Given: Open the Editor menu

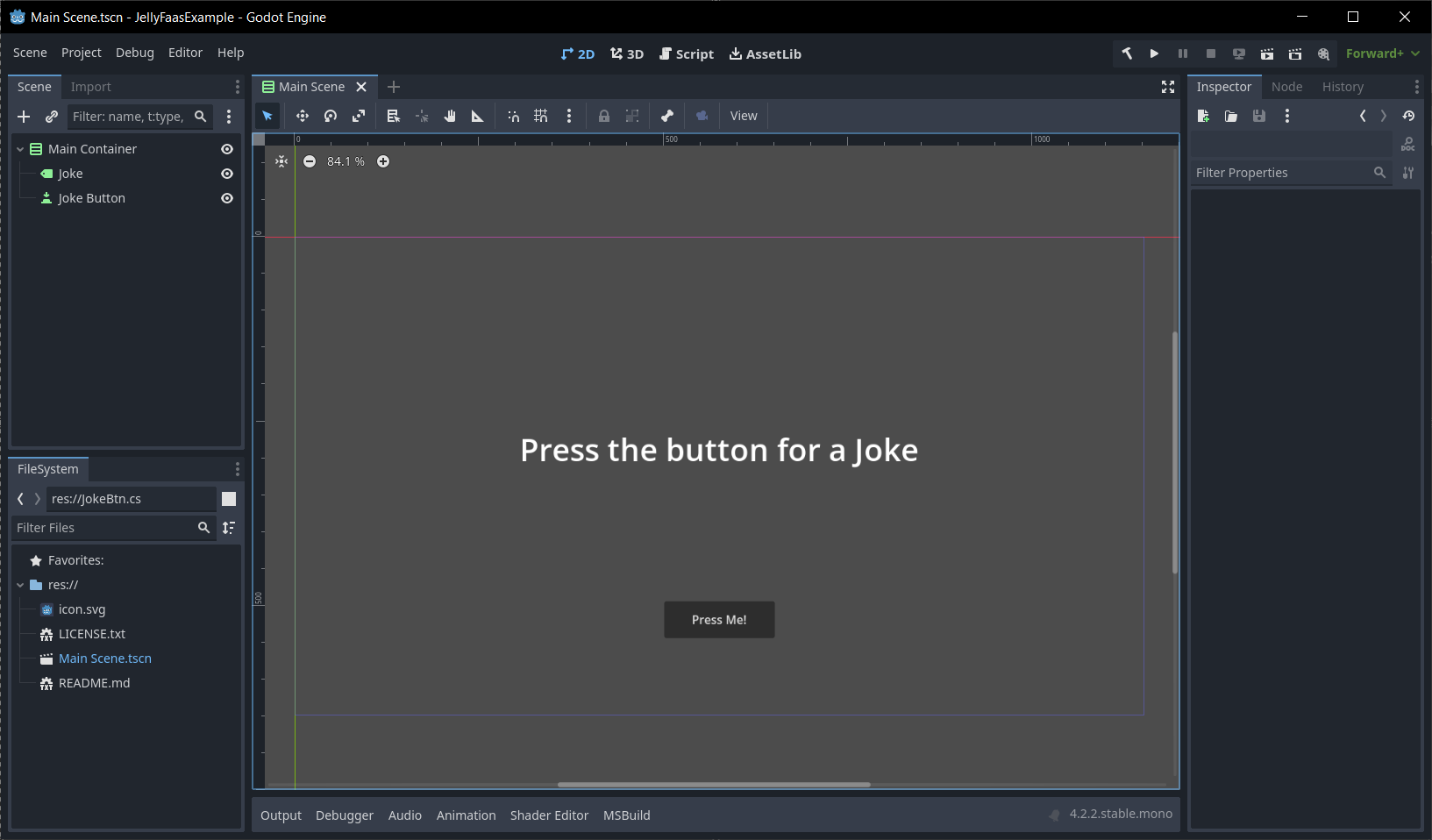Looking at the screenshot, I should [185, 53].
